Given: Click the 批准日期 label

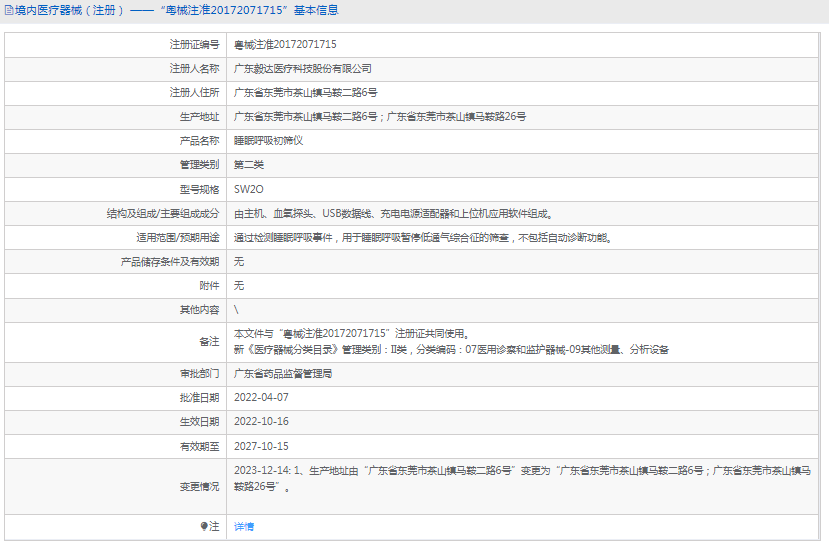Looking at the screenshot, I should point(199,398).
